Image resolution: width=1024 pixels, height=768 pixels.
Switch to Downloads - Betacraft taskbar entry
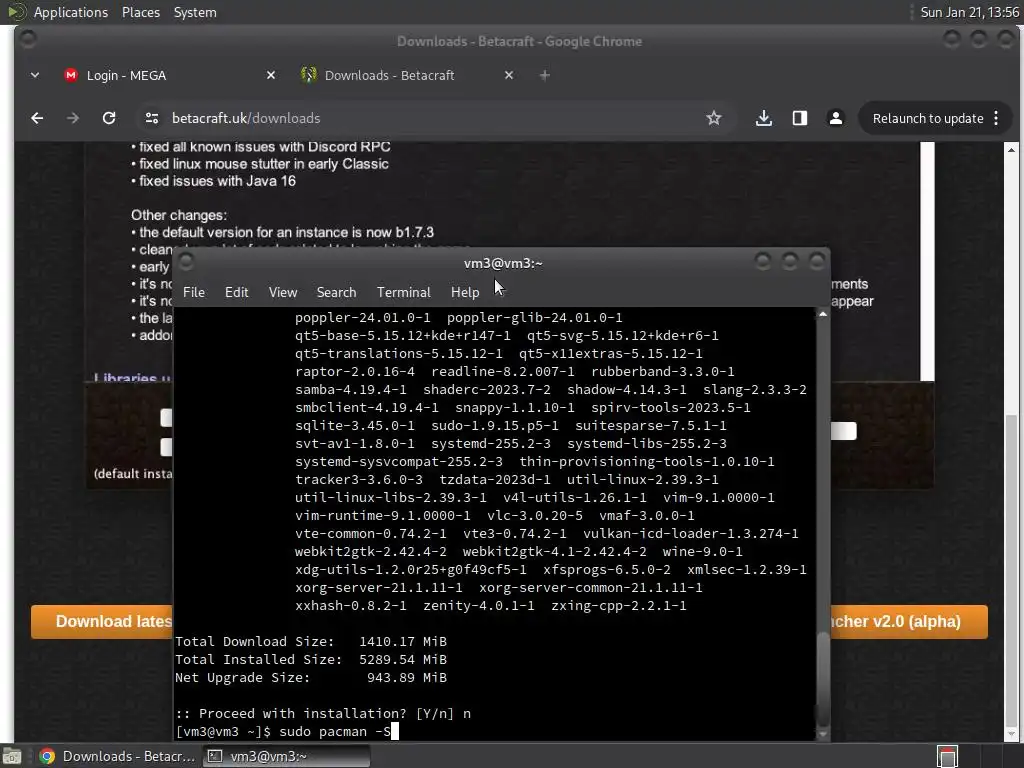pyautogui.click(x=118, y=756)
